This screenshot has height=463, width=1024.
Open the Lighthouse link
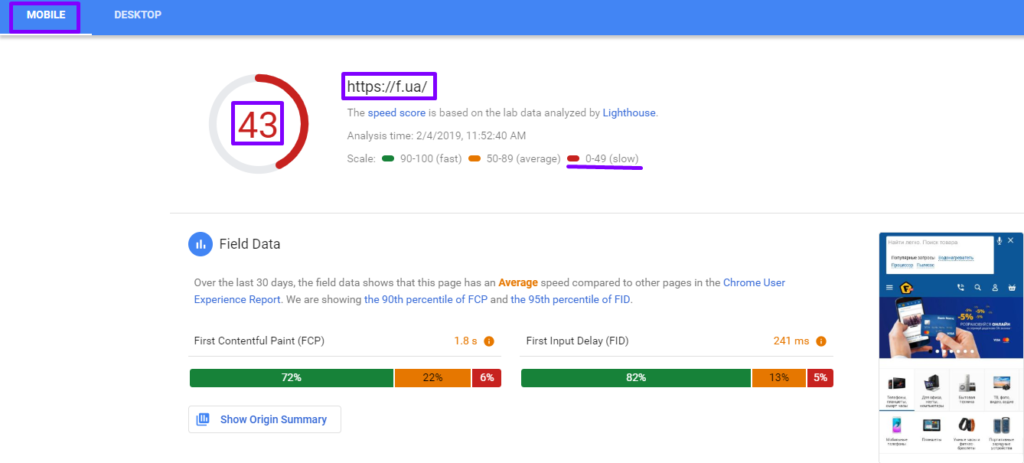[x=629, y=113]
